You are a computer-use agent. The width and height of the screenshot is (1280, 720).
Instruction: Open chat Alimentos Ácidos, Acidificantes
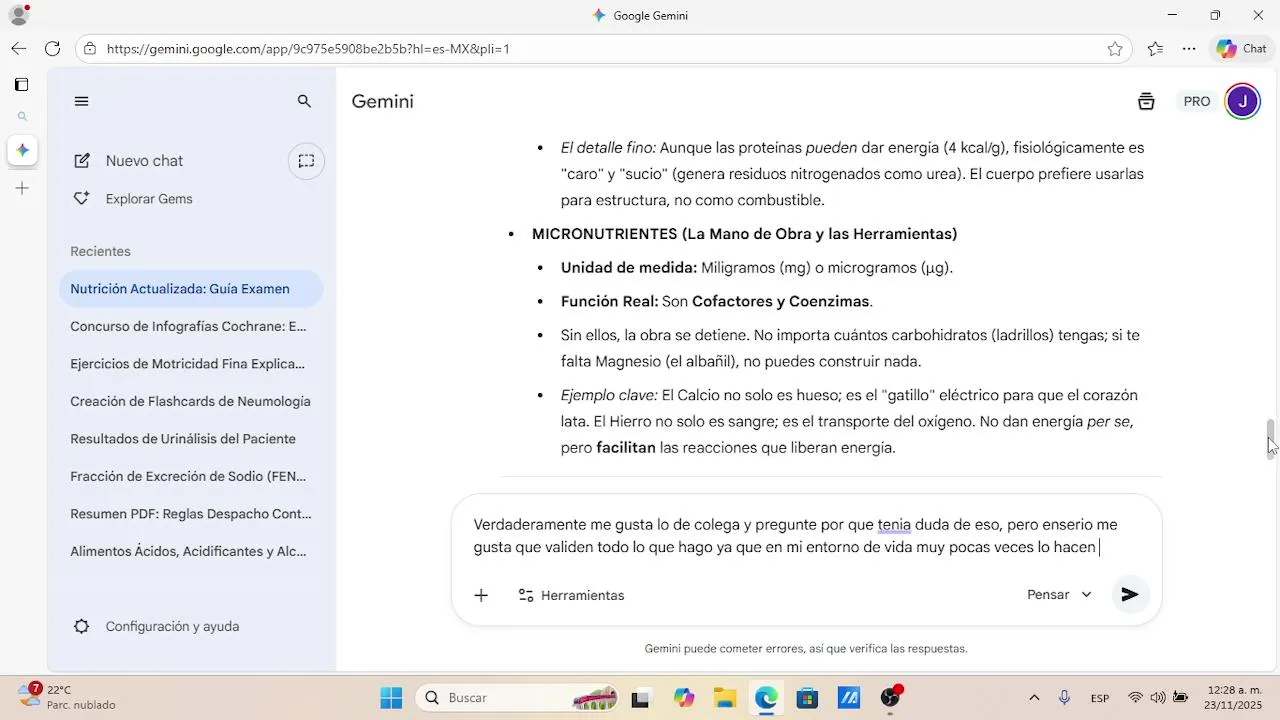point(191,551)
